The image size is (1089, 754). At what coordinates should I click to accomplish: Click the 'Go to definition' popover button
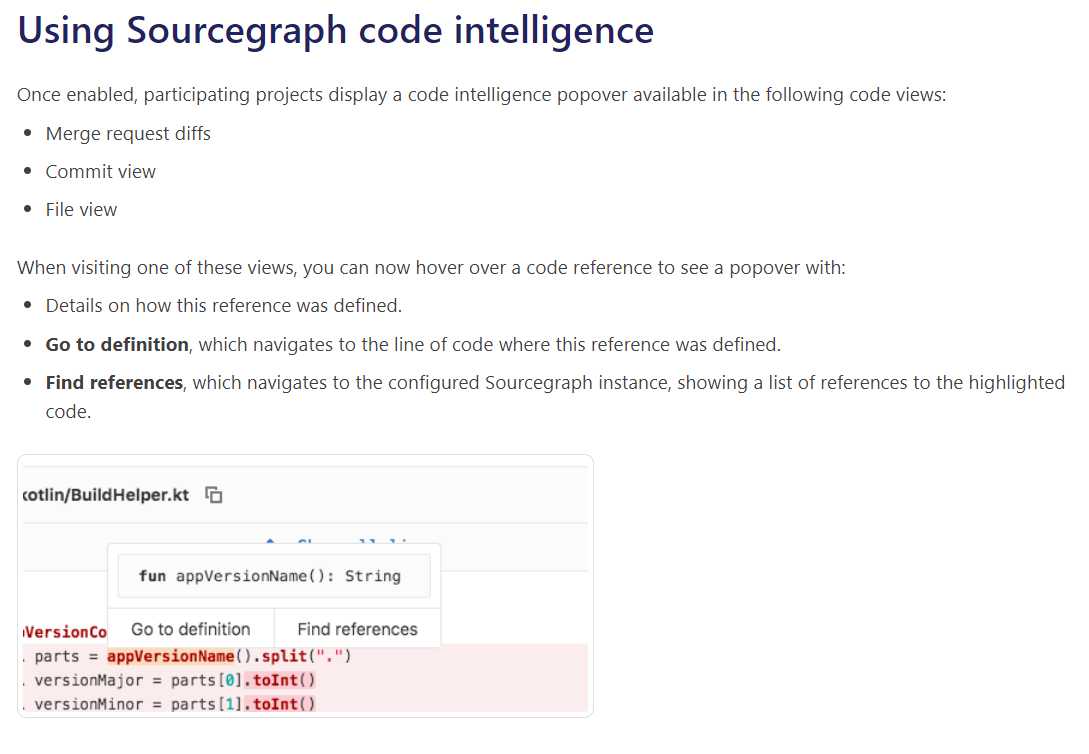(191, 629)
